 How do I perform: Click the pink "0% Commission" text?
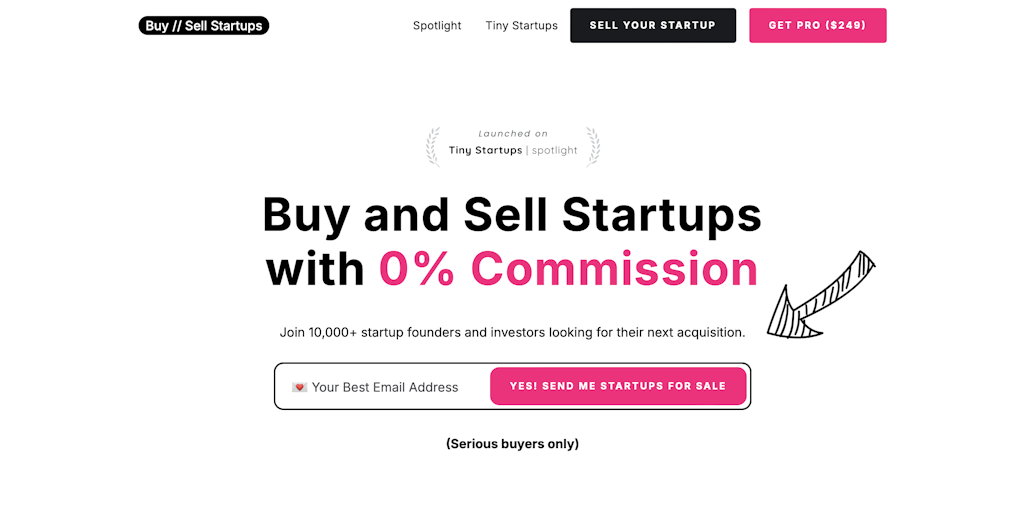tap(568, 268)
